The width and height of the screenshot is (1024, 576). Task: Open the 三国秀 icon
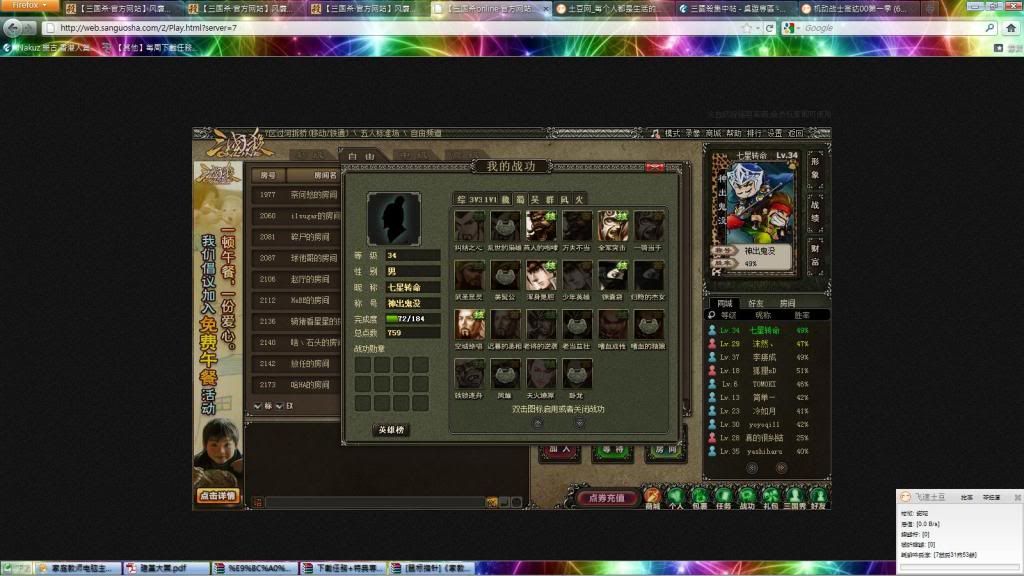click(x=794, y=498)
